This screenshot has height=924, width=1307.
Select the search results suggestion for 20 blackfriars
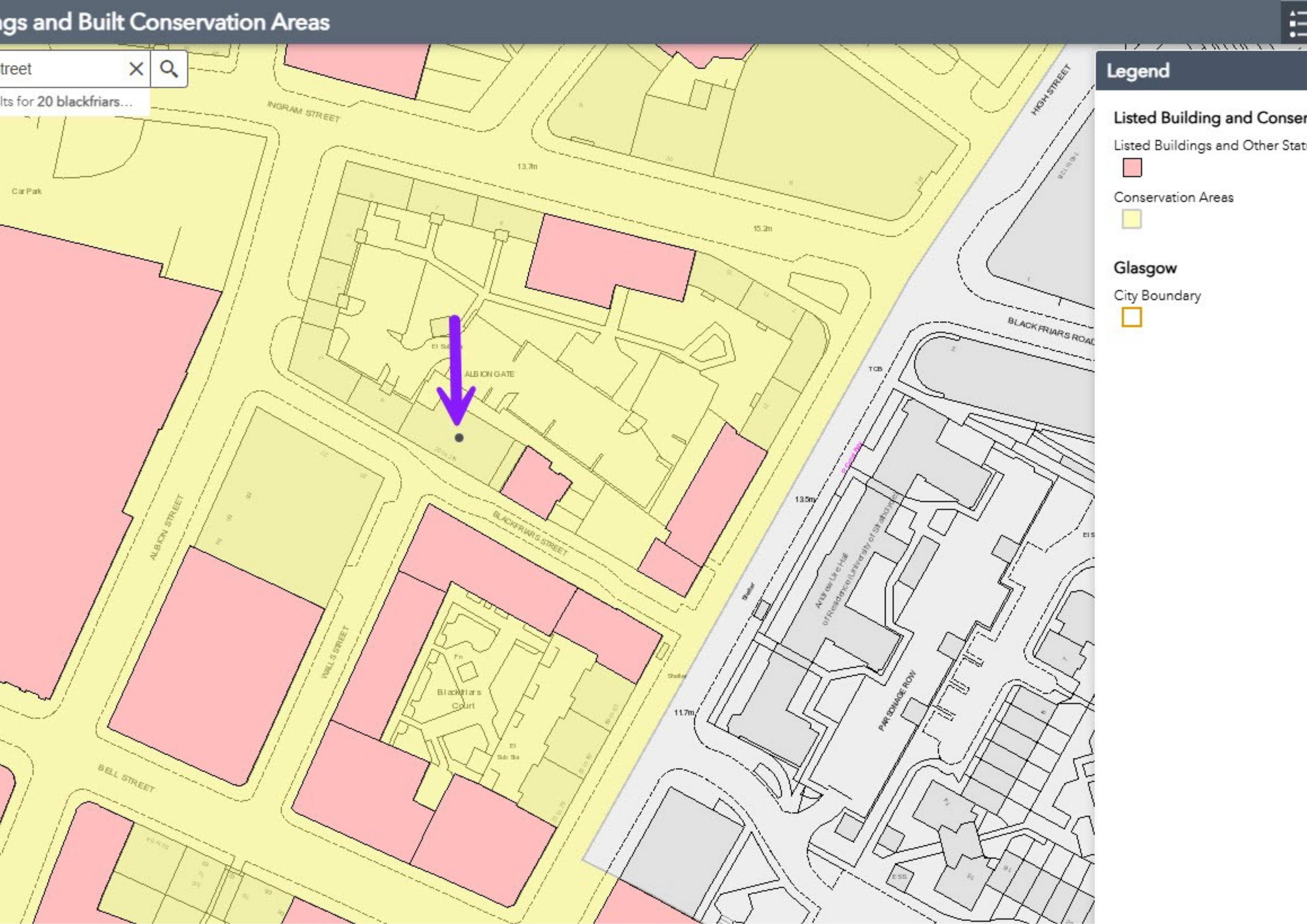point(67,101)
